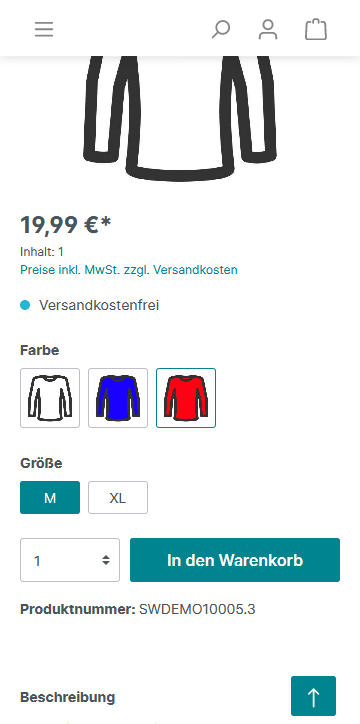Open the quantity dropdown showing 1
Screen dimensions: 360x724
click(70, 560)
